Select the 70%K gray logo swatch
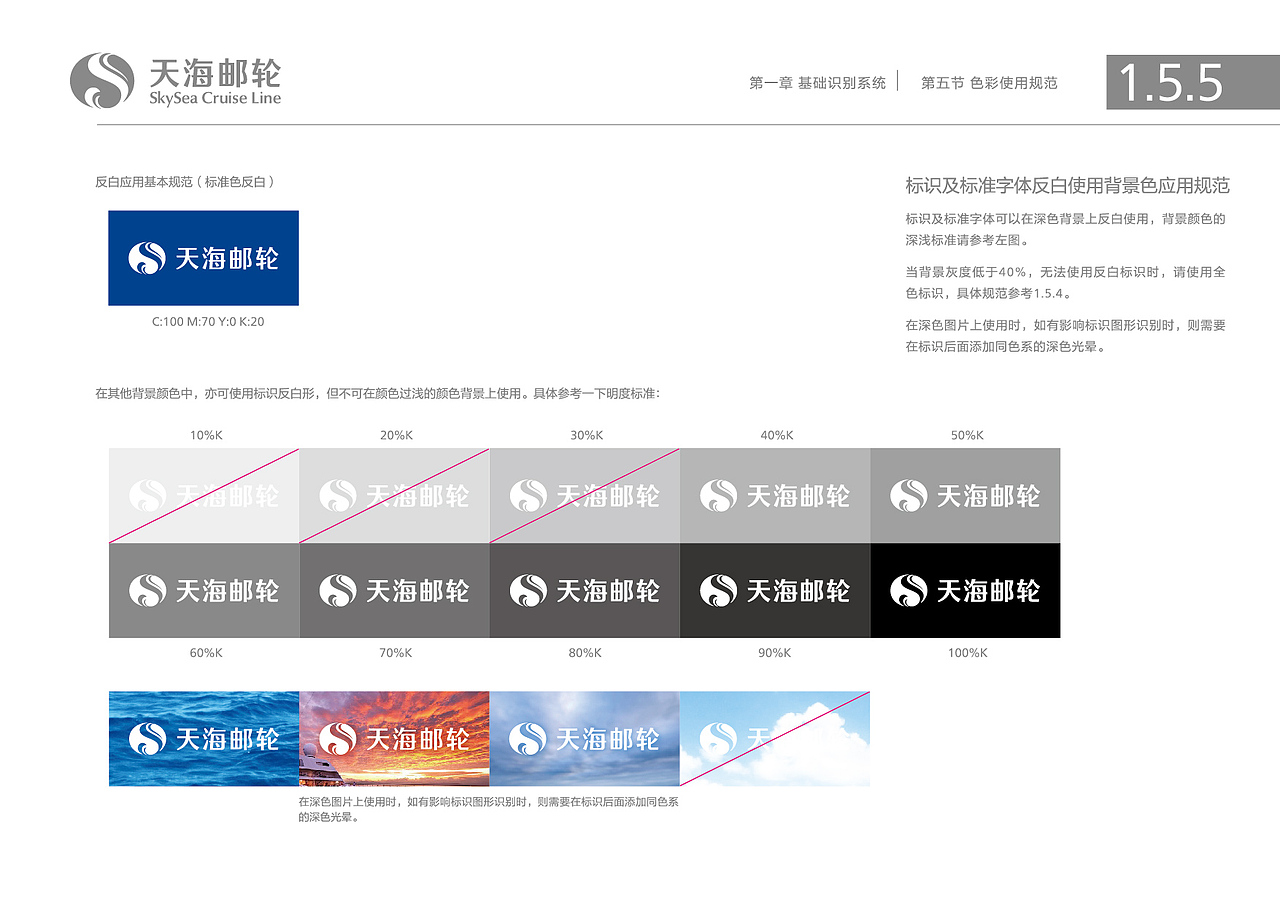The width and height of the screenshot is (1280, 905). coord(394,591)
